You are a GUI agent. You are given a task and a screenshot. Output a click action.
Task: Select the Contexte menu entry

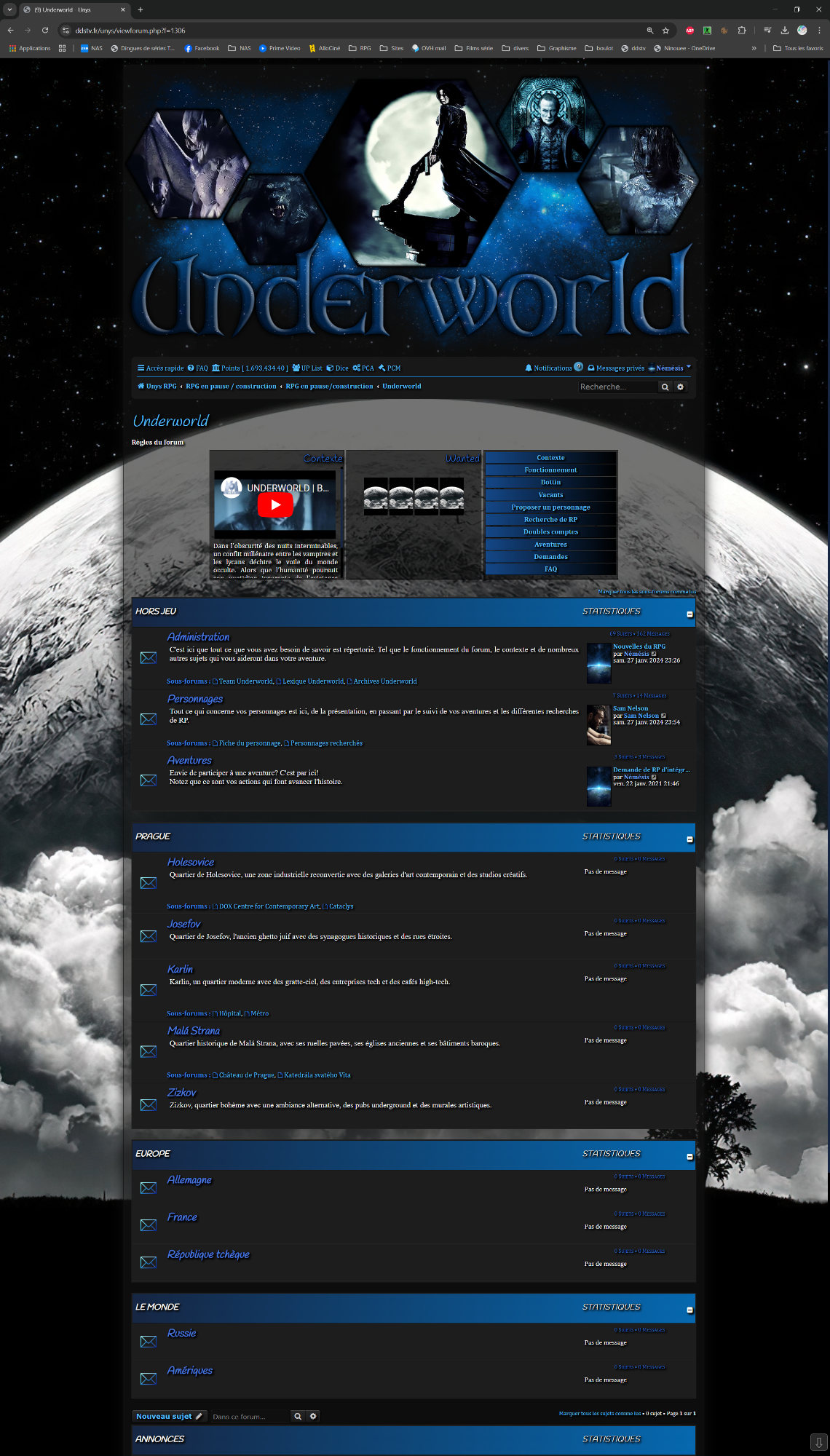(551, 458)
